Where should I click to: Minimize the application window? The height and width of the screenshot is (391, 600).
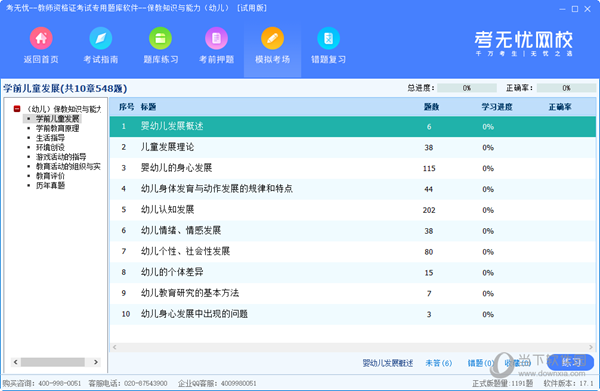point(562,9)
